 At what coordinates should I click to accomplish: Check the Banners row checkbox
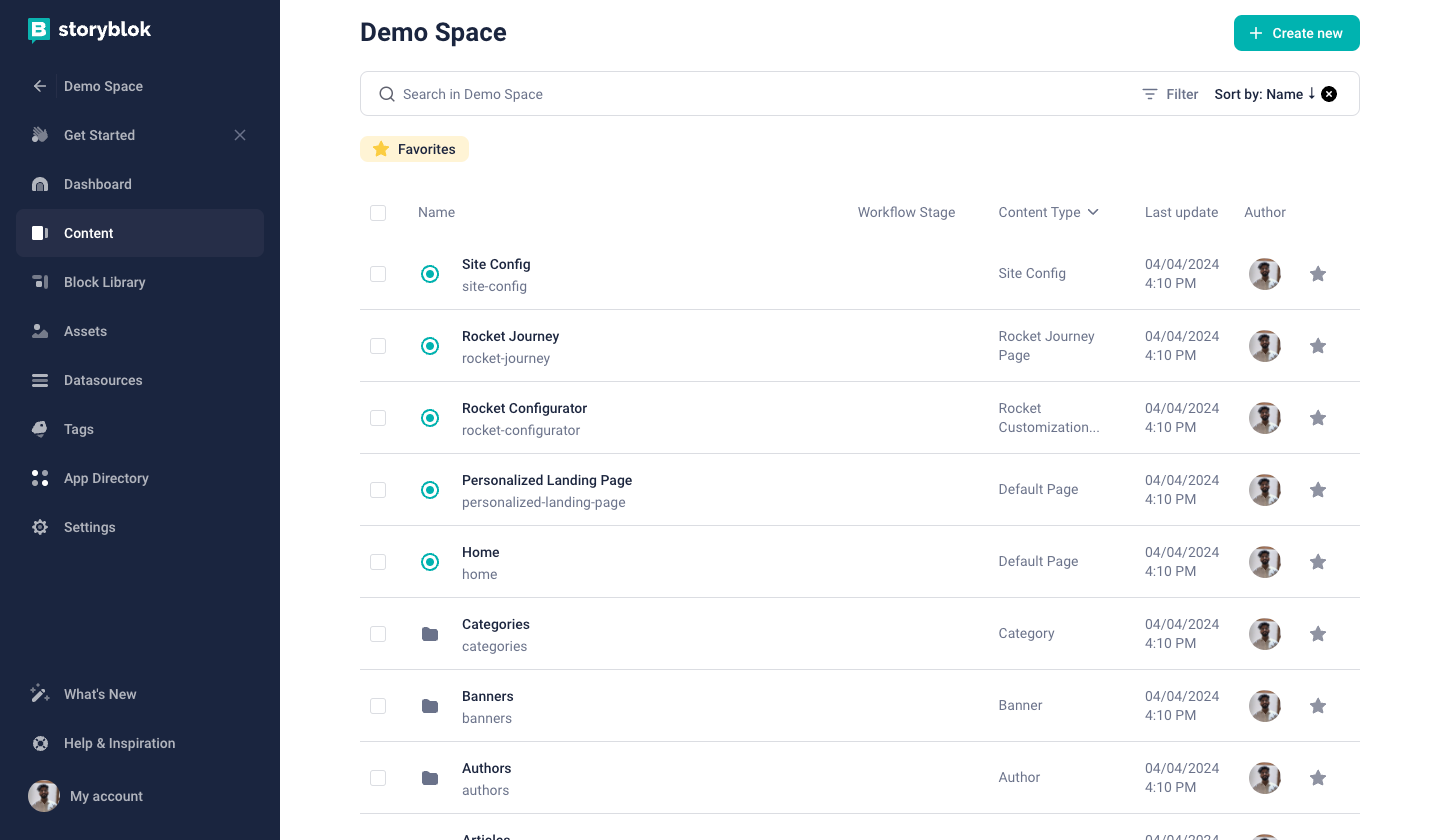(378, 706)
